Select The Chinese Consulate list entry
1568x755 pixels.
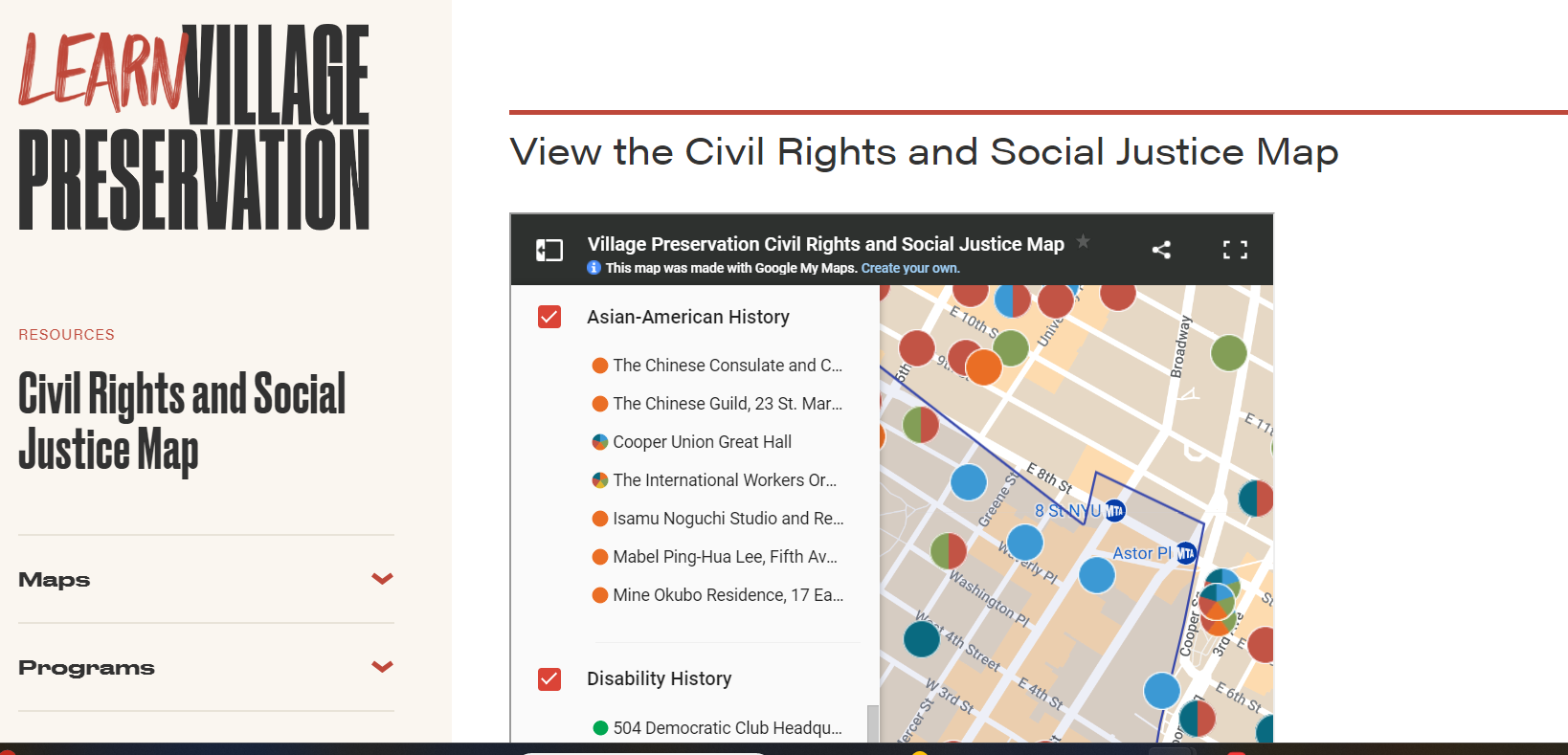(728, 366)
